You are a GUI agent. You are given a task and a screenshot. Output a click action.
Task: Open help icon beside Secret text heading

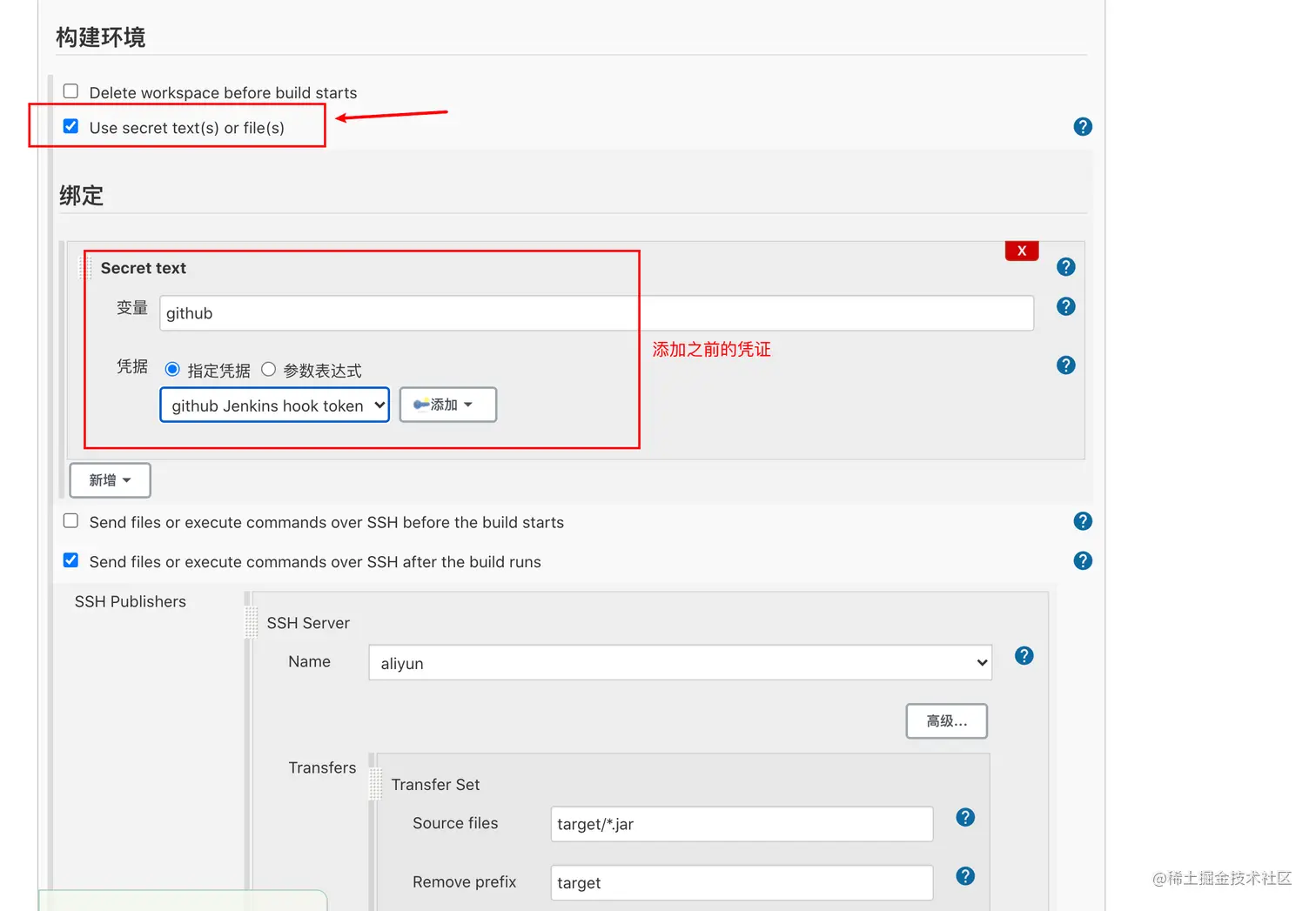(1066, 267)
